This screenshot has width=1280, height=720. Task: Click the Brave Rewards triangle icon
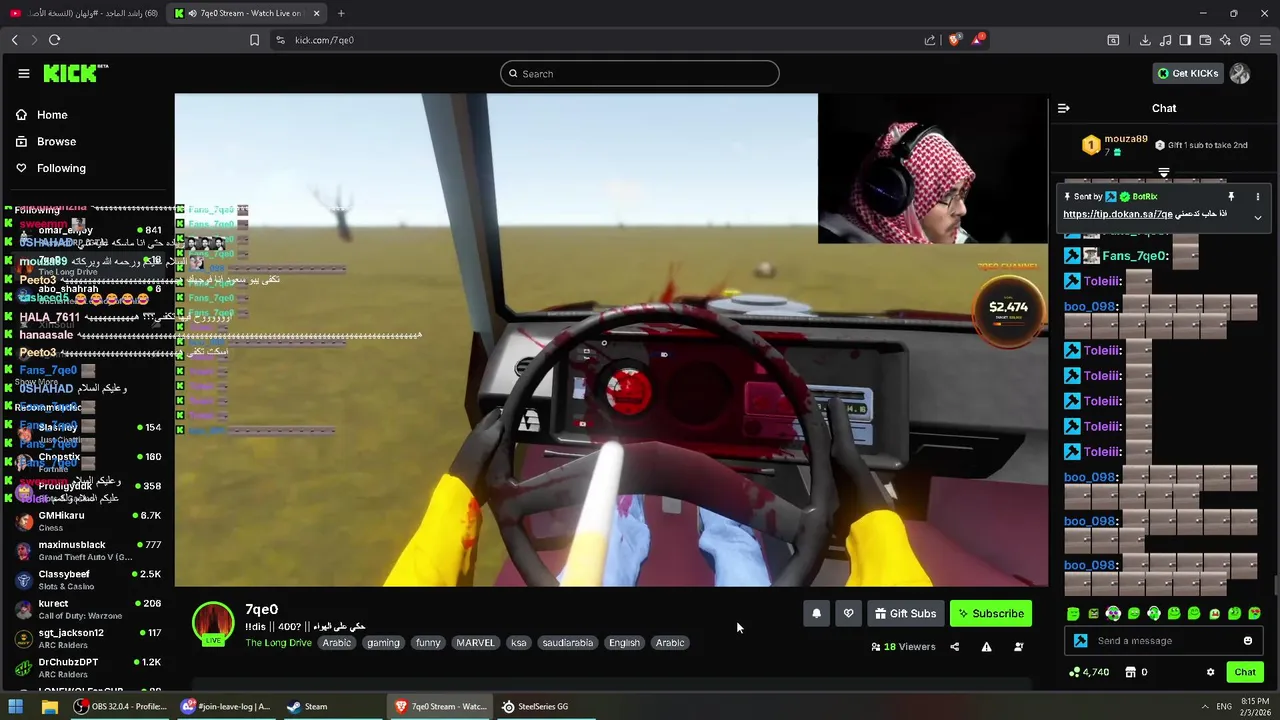click(978, 40)
